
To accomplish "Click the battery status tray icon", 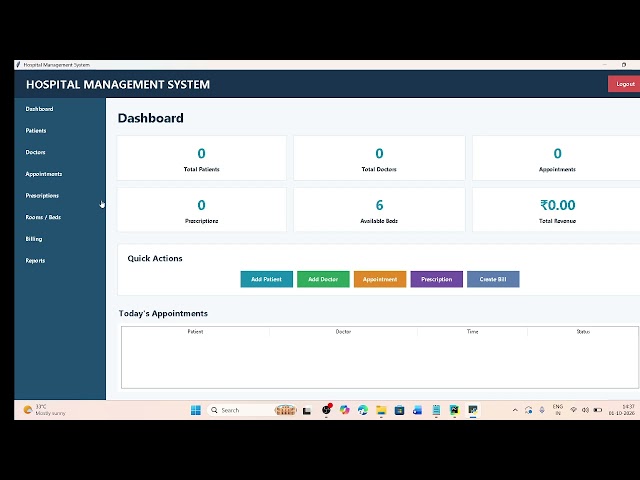I will coord(598,410).
